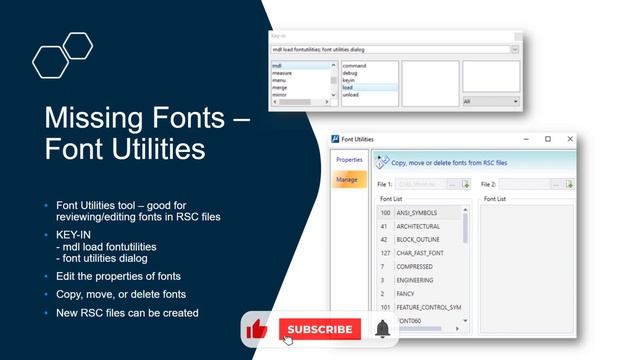
Task: Click the File 1 browse ellipsis button
Action: point(452,184)
